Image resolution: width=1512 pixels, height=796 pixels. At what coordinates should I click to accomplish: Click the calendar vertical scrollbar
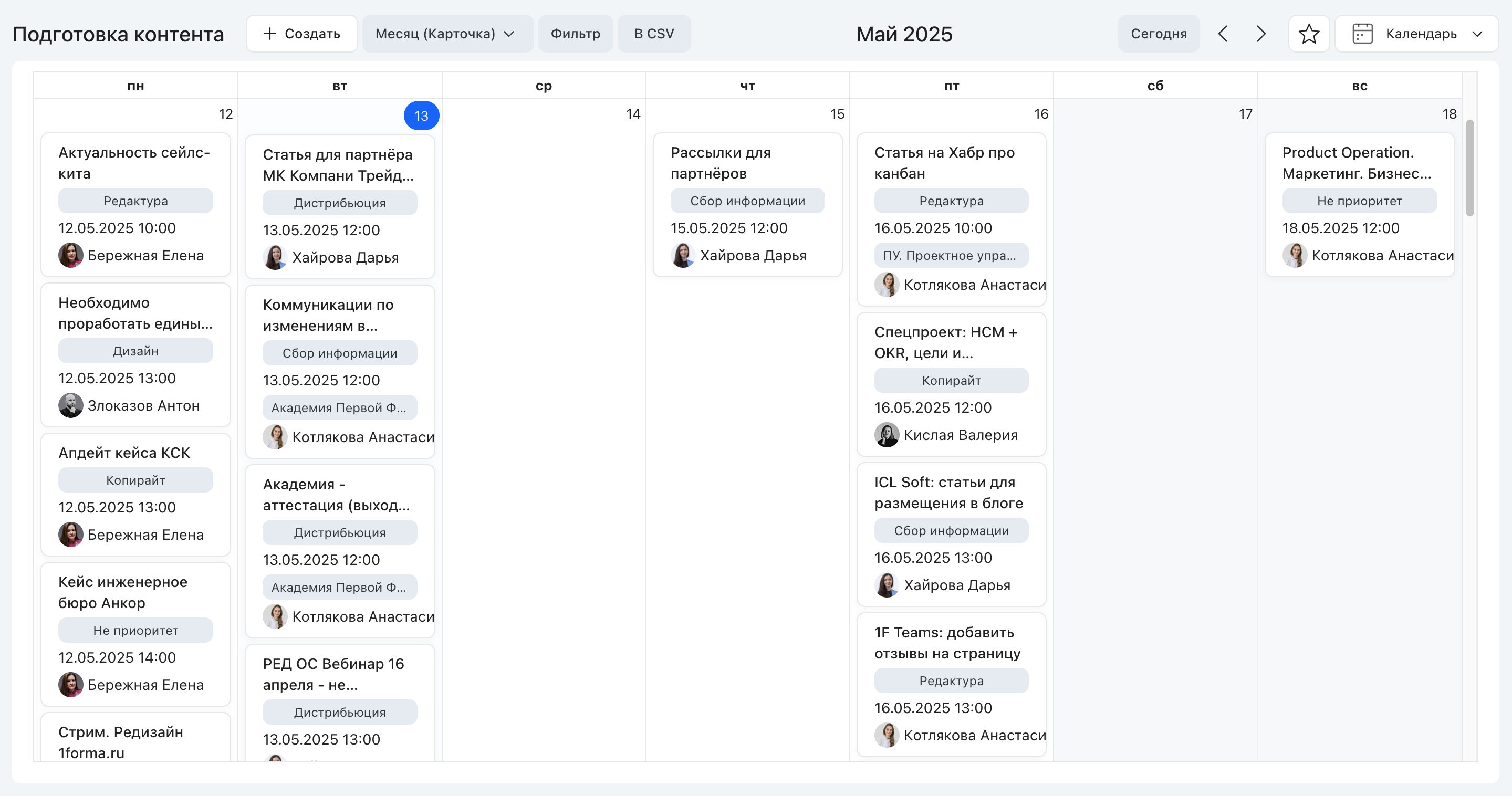pyautogui.click(x=1470, y=168)
